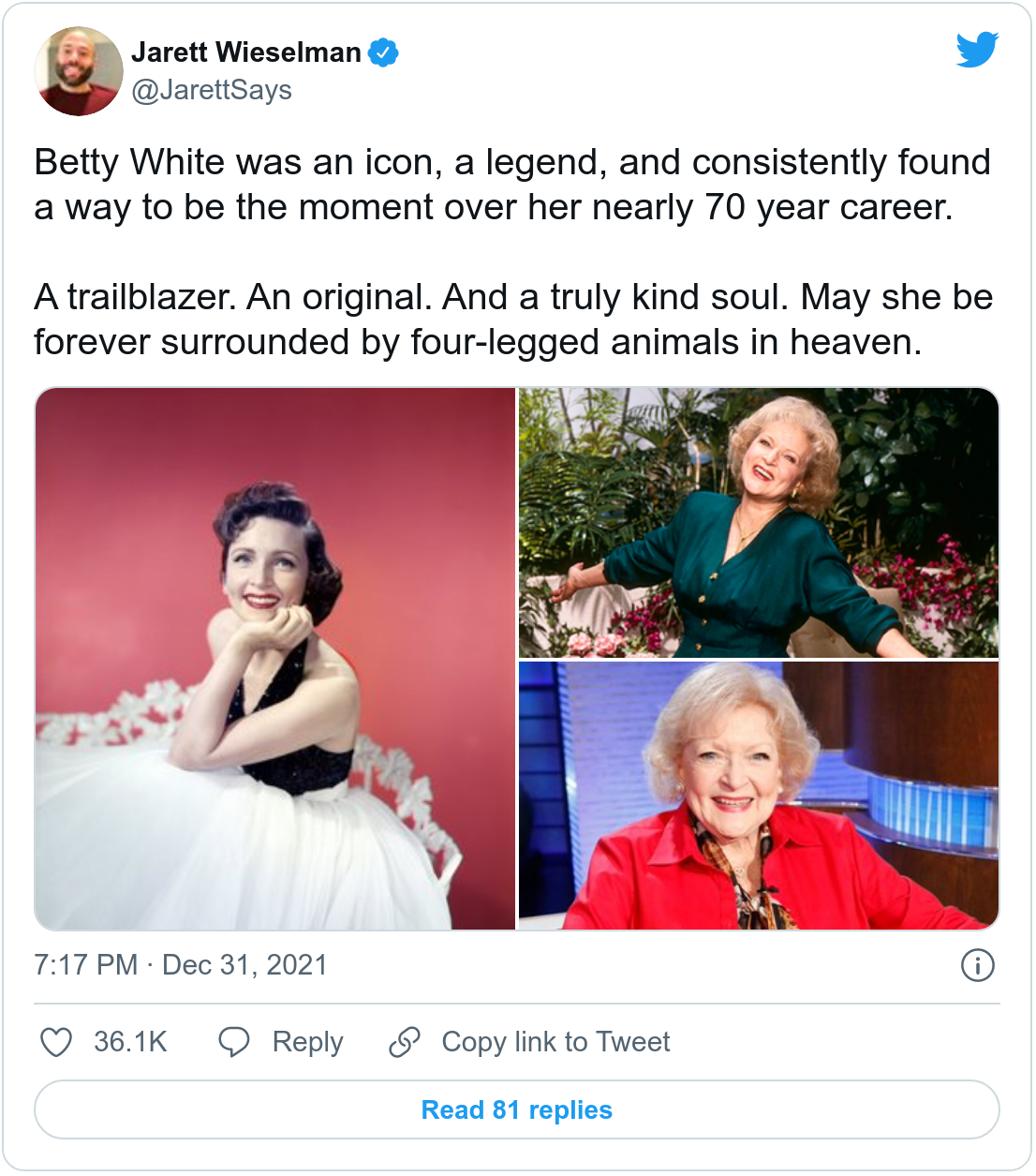Image resolution: width=1036 pixels, height=1176 pixels.
Task: Click the Twitter bird logo
Action: click(977, 50)
